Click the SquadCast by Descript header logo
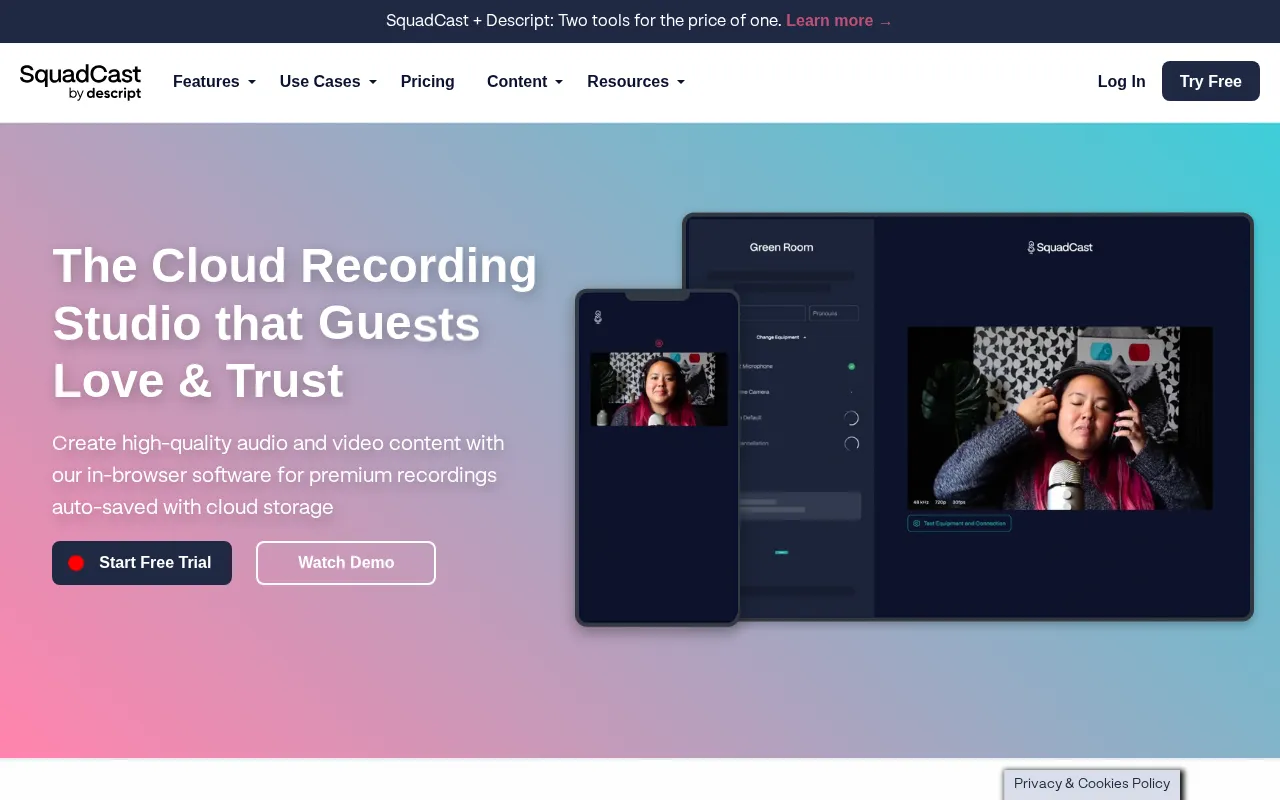This screenshot has width=1280, height=800. (80, 82)
